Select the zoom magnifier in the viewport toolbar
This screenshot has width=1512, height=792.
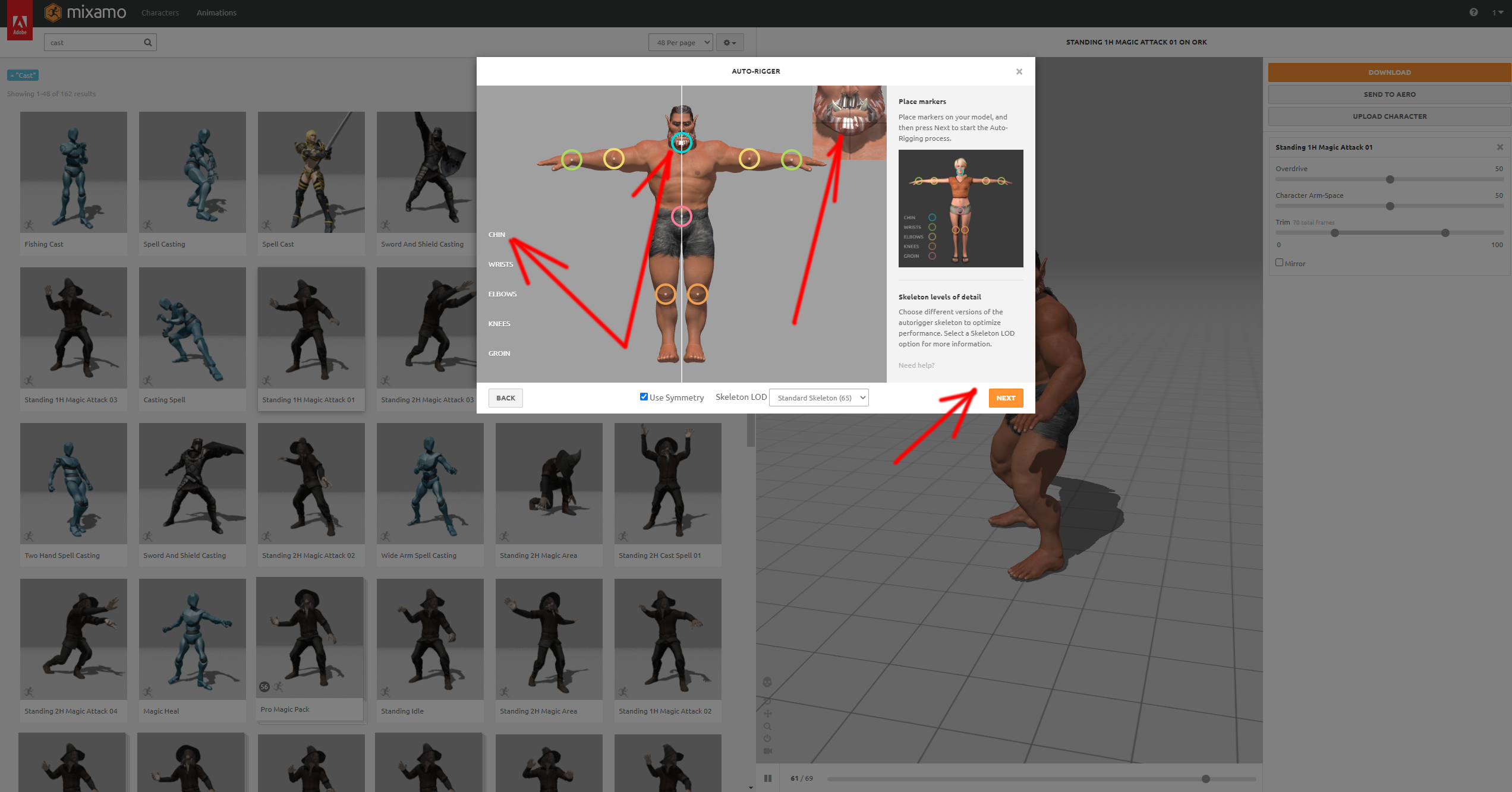768,726
